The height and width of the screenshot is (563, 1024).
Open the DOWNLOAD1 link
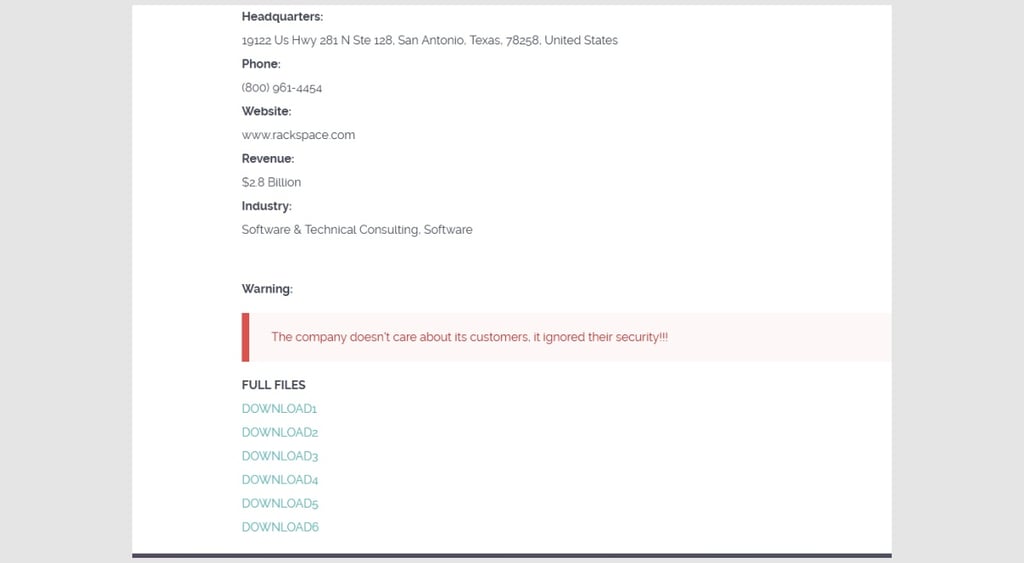[x=279, y=409]
